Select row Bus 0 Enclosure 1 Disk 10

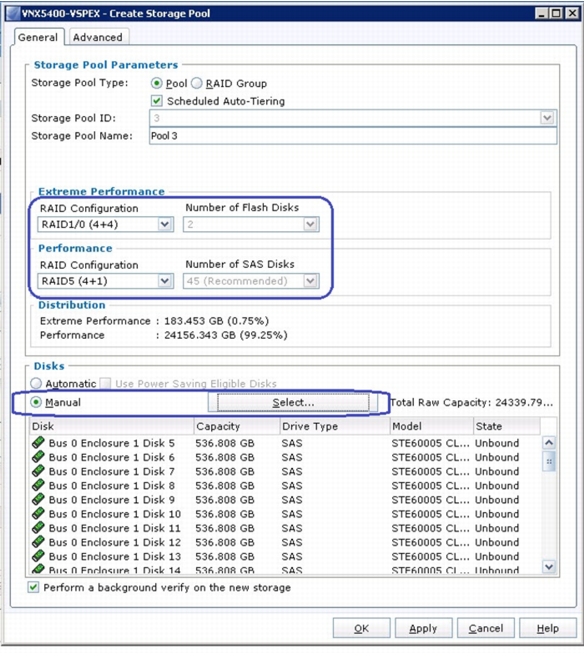tap(285, 514)
